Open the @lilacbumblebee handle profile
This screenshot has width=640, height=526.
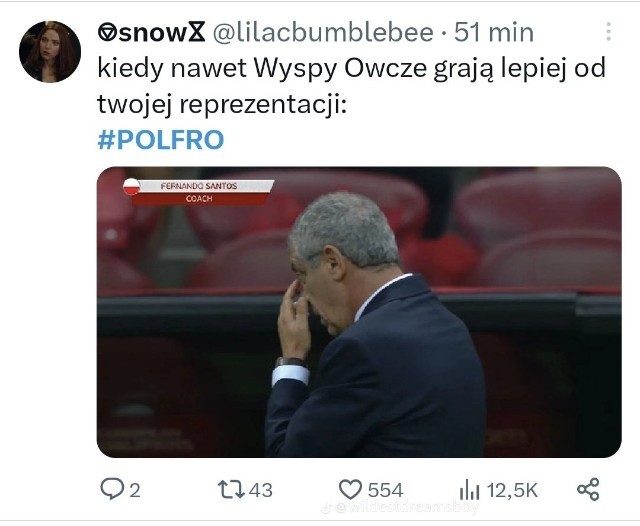click(x=323, y=32)
